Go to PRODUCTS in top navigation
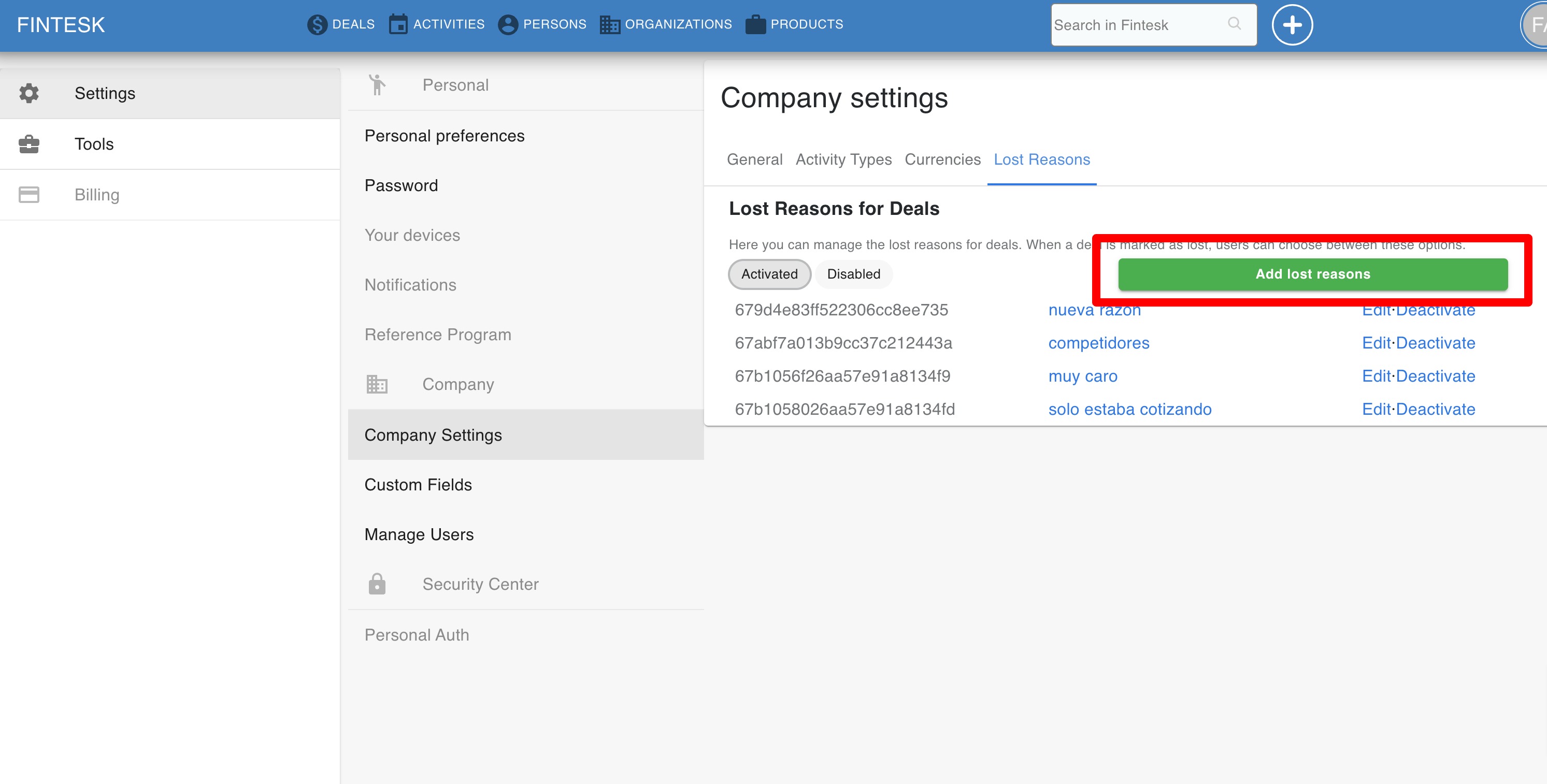This screenshot has width=1547, height=784. pyautogui.click(x=807, y=25)
